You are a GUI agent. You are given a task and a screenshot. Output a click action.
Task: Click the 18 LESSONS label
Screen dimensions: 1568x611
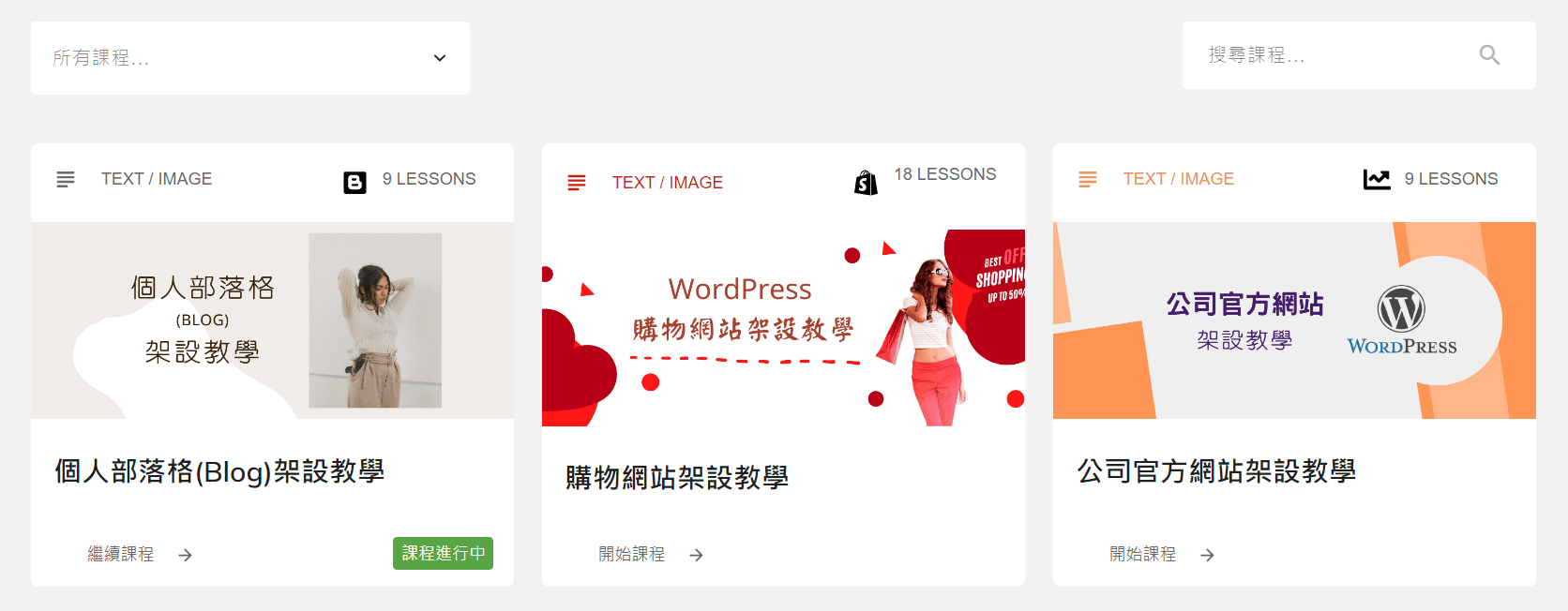point(945,174)
